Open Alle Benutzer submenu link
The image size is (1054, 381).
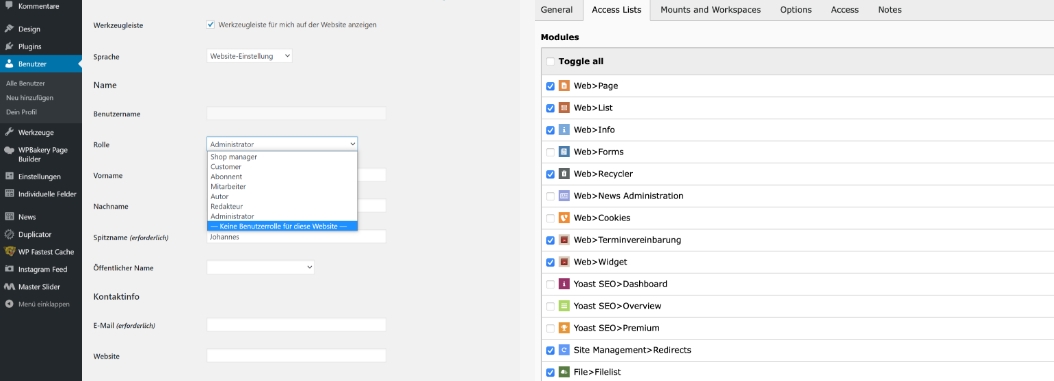click(26, 83)
